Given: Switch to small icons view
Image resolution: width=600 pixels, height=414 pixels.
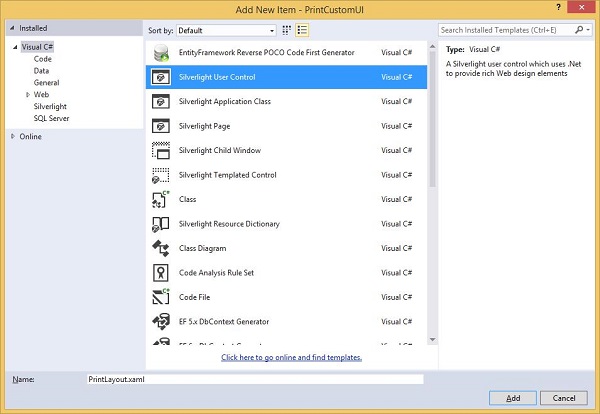Looking at the screenshot, I should (x=287, y=30).
